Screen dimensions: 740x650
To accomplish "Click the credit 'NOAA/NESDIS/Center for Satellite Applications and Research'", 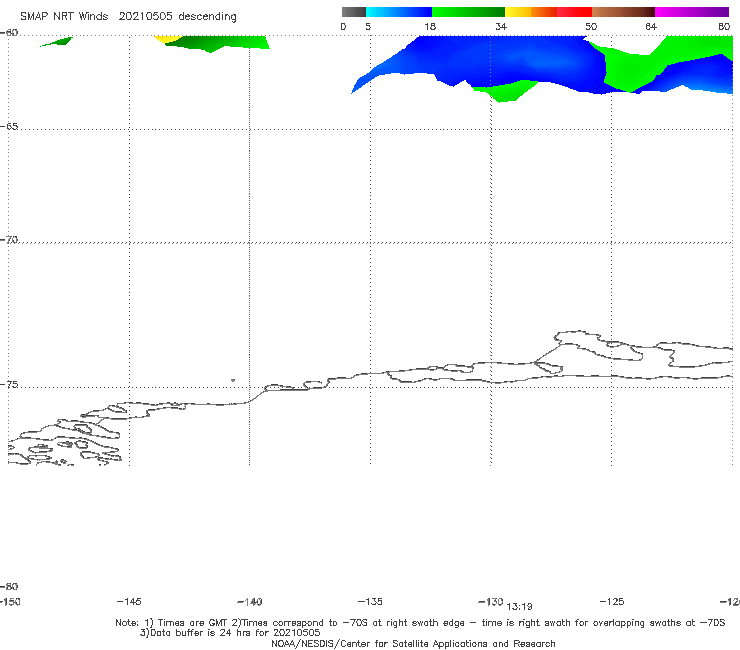I will (413, 643).
